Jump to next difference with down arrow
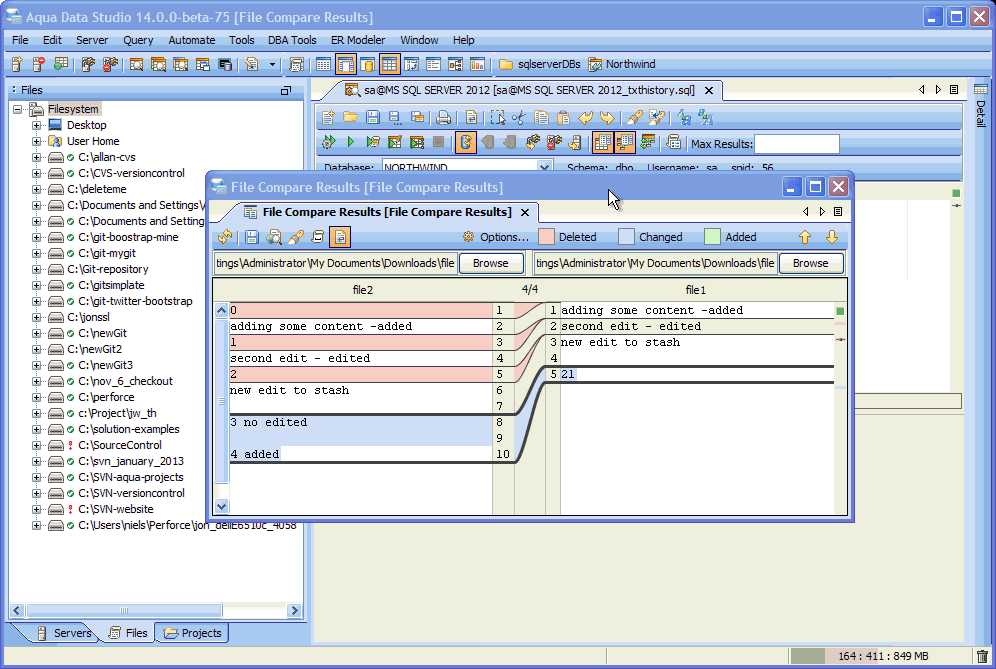996x669 pixels. point(831,237)
